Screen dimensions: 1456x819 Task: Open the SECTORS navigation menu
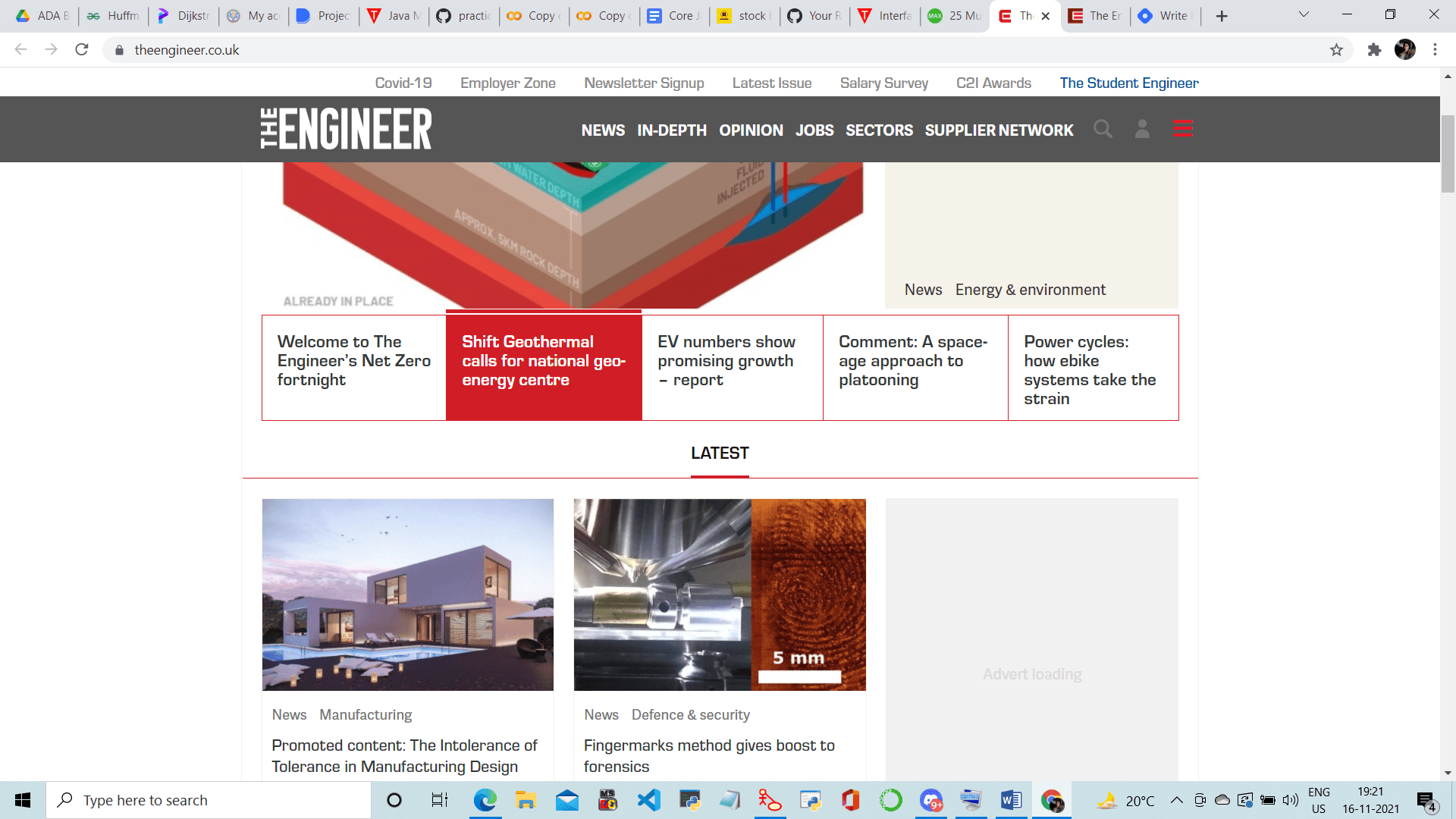click(x=879, y=130)
